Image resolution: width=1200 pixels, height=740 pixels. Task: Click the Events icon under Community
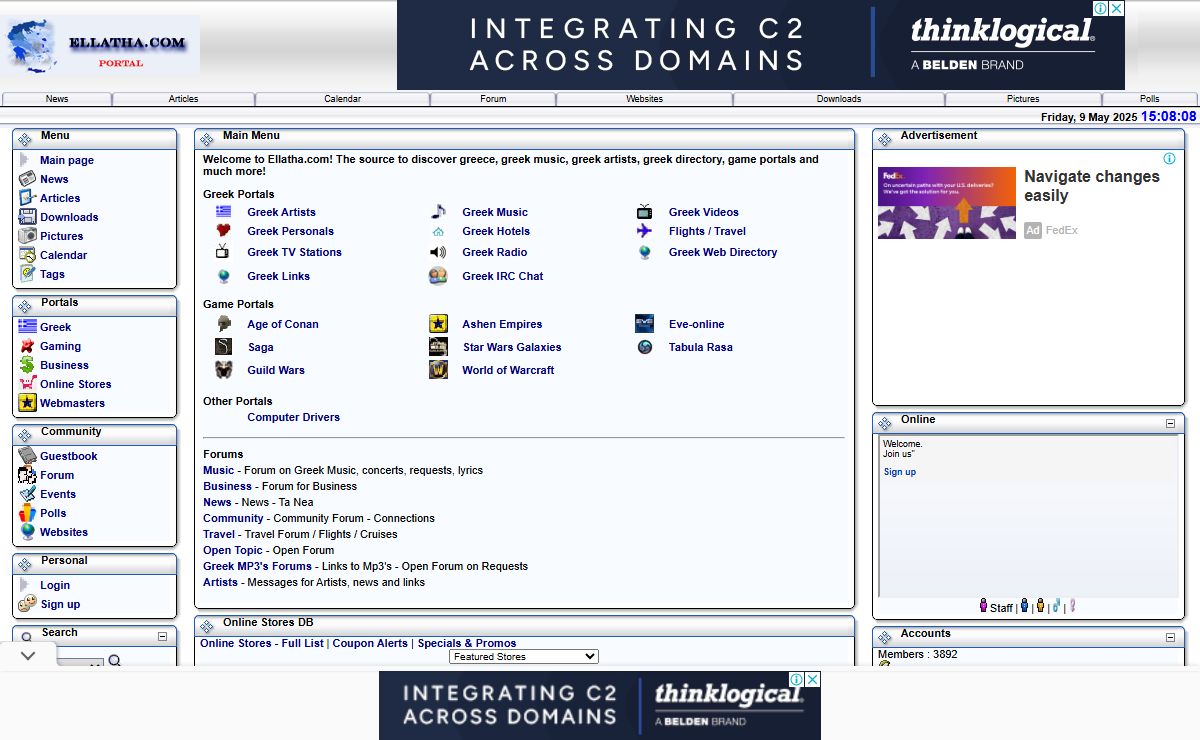pyautogui.click(x=27, y=494)
